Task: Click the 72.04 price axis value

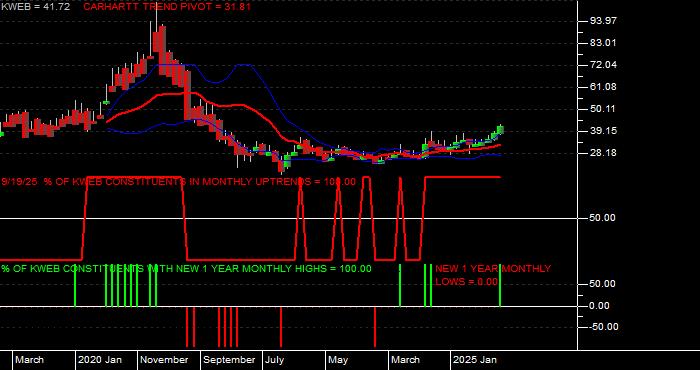Action: [x=603, y=65]
